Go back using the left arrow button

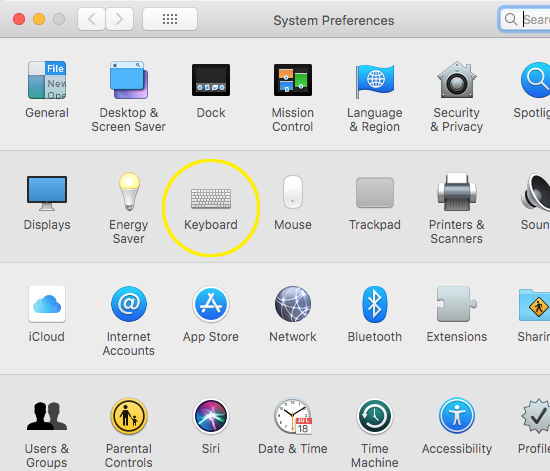pyautogui.click(x=91, y=19)
